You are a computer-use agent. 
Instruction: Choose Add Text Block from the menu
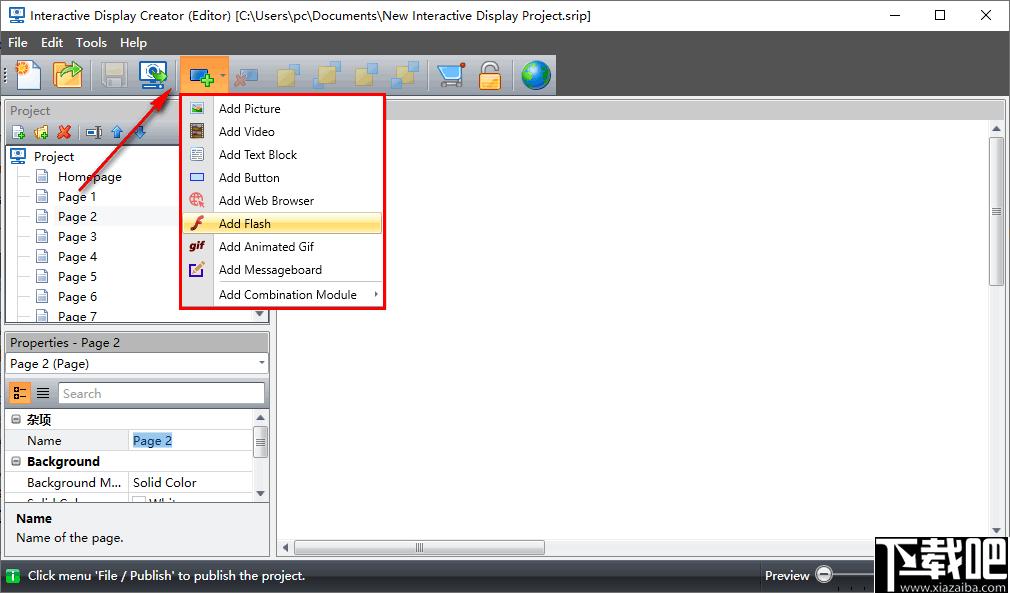282,155
